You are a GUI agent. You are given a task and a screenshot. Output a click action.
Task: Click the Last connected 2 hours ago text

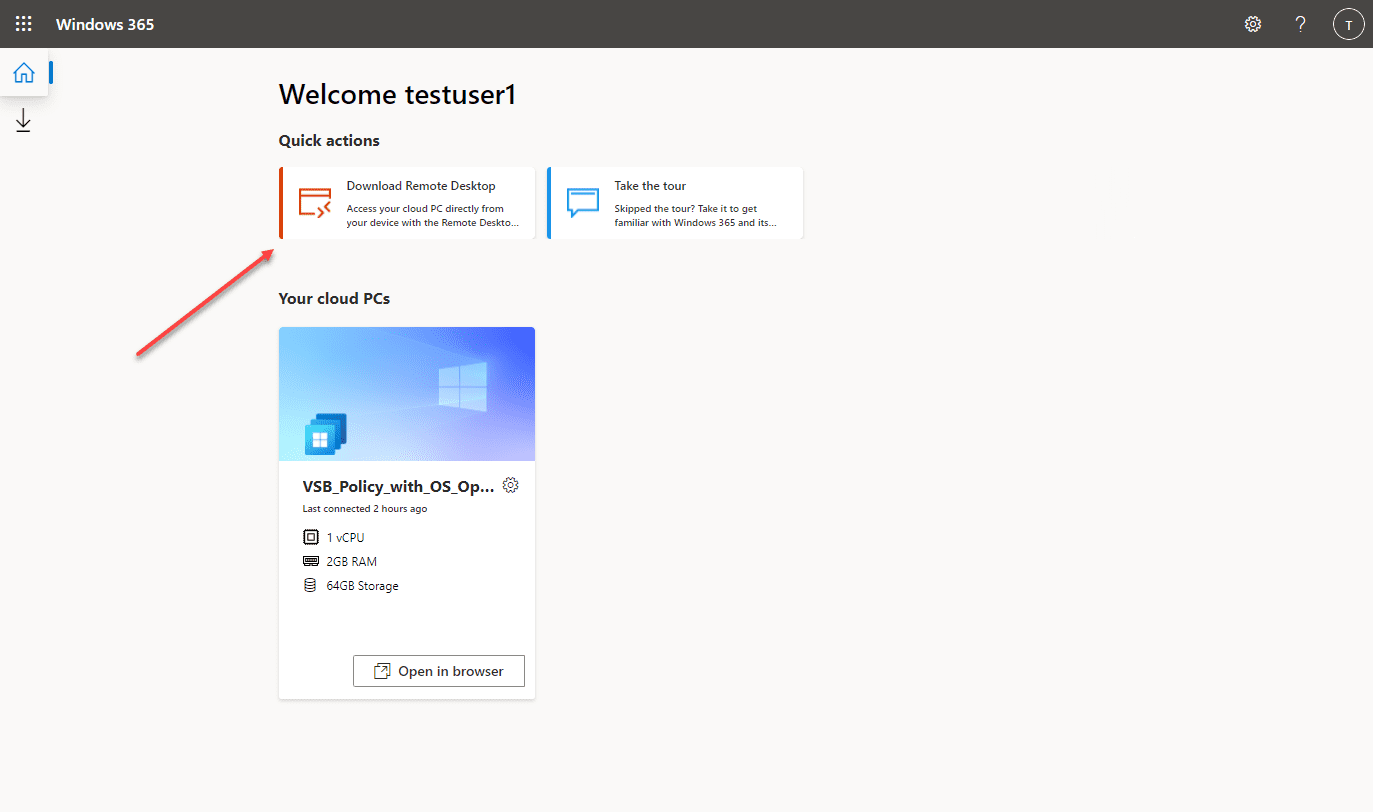365,509
